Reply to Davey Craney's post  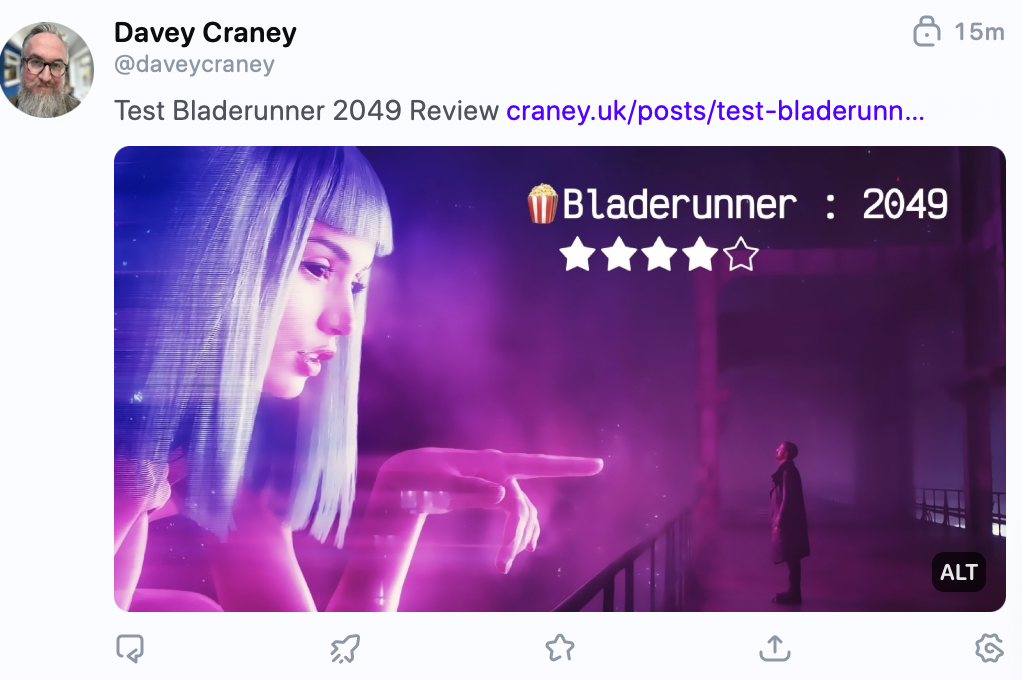pyautogui.click(x=130, y=649)
